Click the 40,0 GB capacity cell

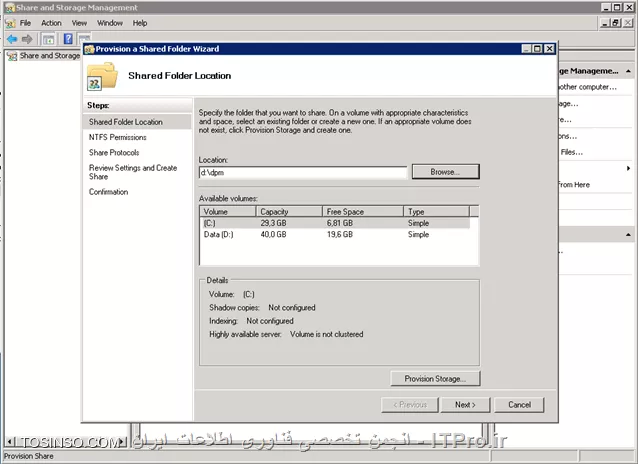click(x=273, y=234)
